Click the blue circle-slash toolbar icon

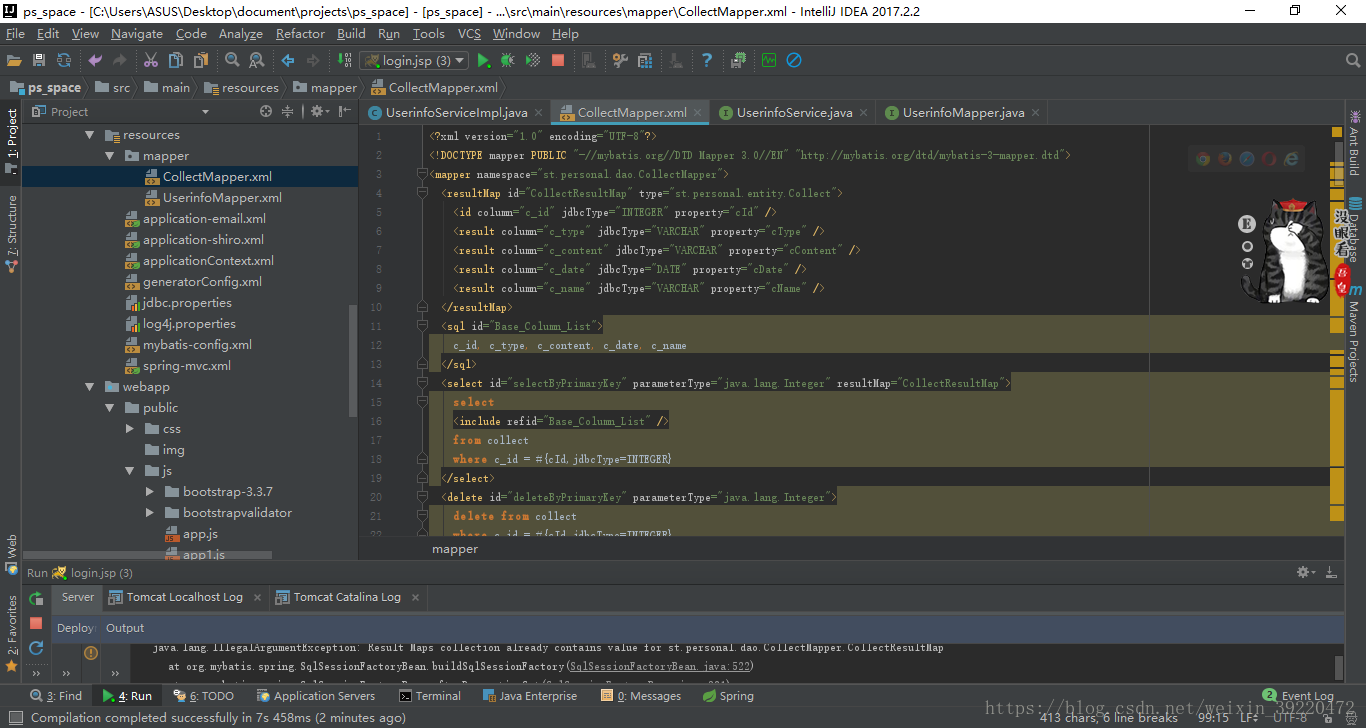pos(794,60)
